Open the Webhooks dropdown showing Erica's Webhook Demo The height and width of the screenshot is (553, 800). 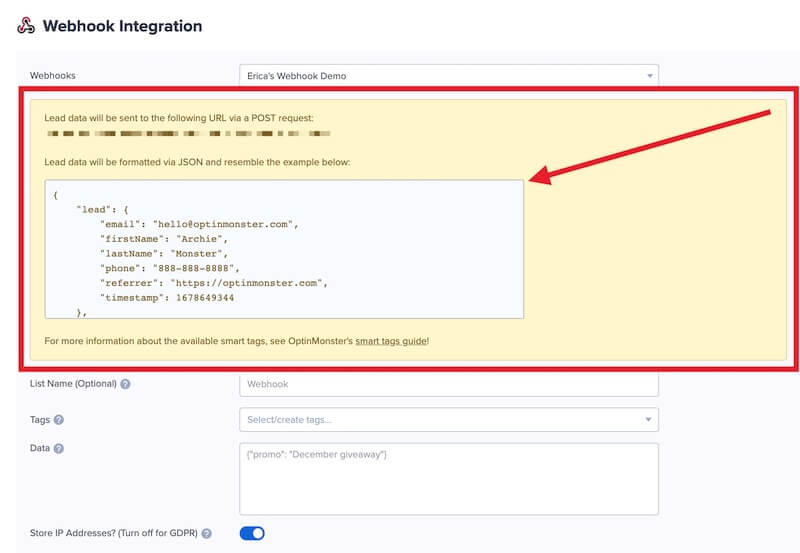click(x=449, y=76)
